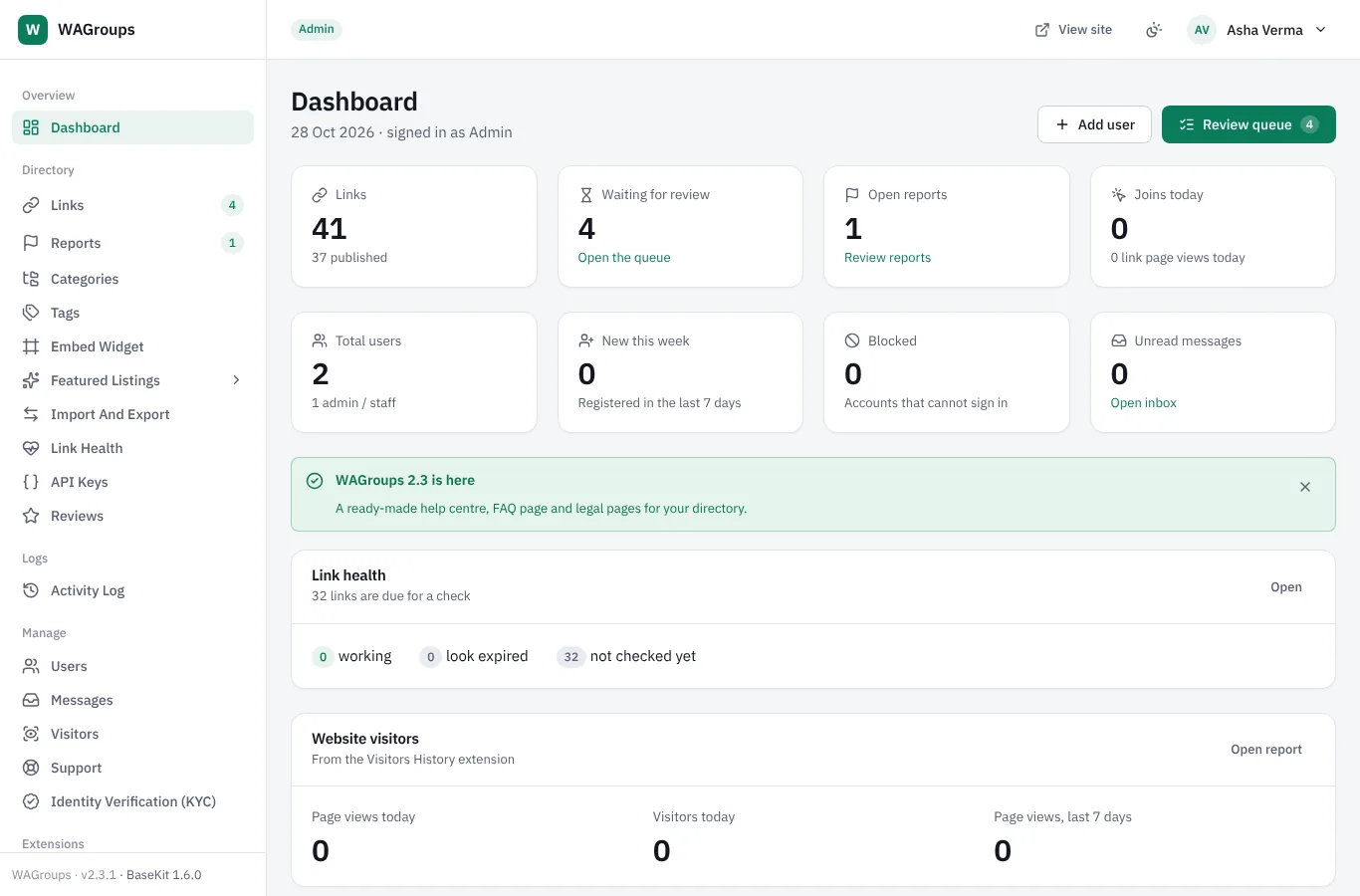Click the WAGroups green logo icon
Image resolution: width=1360 pixels, height=896 pixels.
pyautogui.click(x=33, y=30)
